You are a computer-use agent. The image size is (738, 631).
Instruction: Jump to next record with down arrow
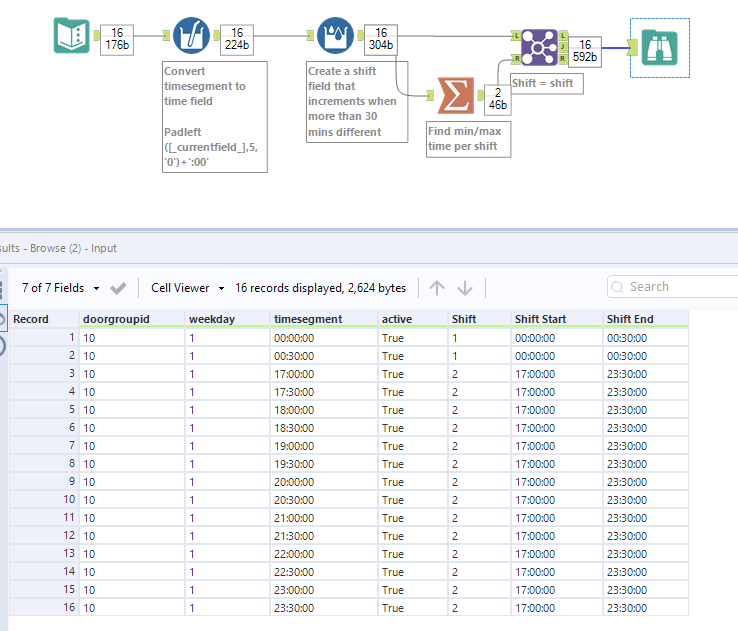(464, 288)
